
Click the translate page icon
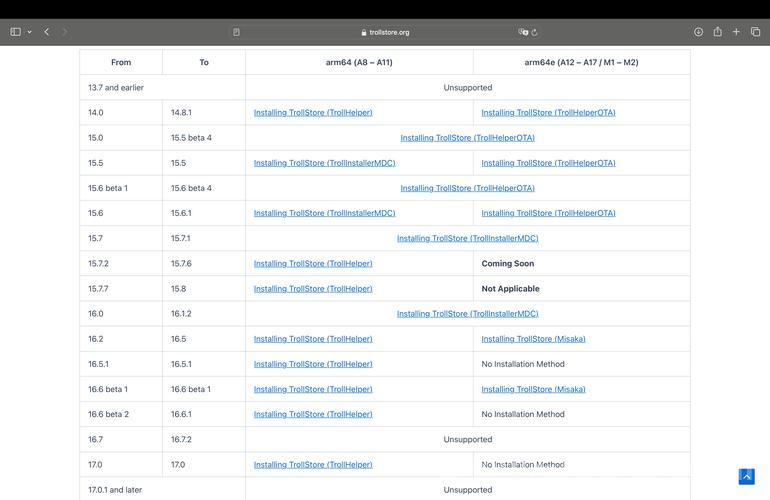point(523,32)
